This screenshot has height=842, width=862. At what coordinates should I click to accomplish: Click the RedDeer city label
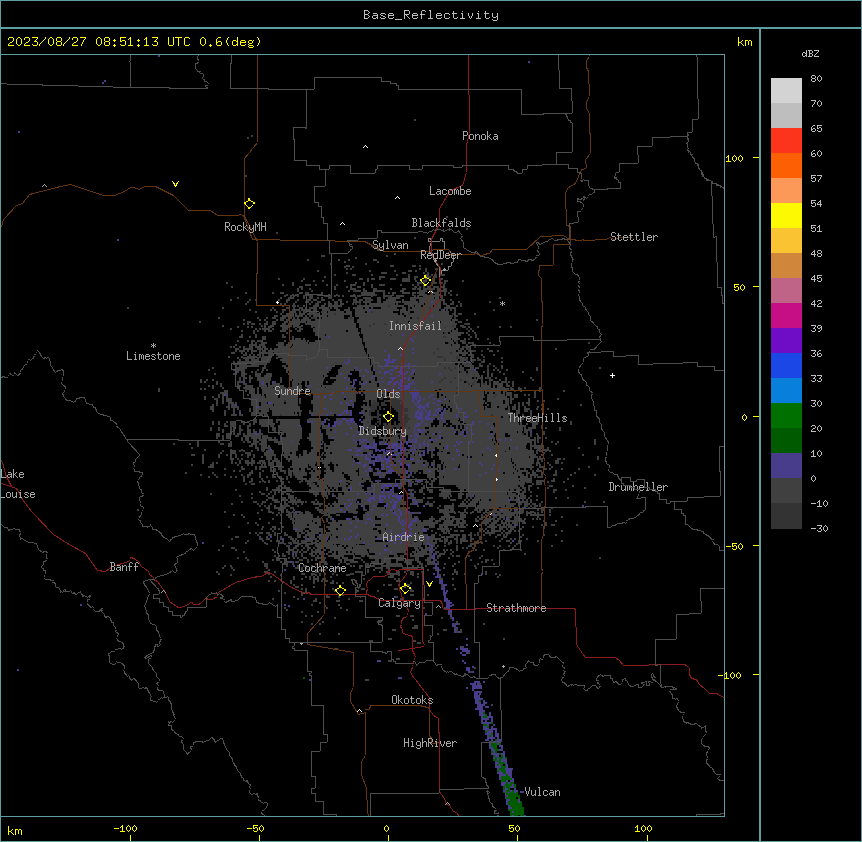[440, 255]
